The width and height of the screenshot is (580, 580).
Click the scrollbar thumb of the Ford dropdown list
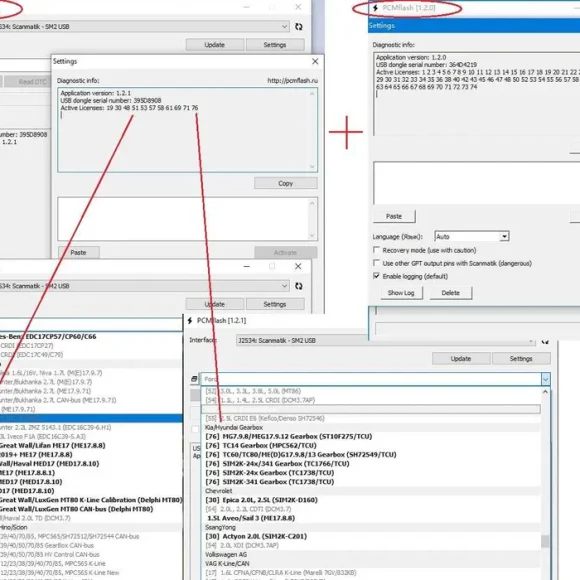coord(545,541)
